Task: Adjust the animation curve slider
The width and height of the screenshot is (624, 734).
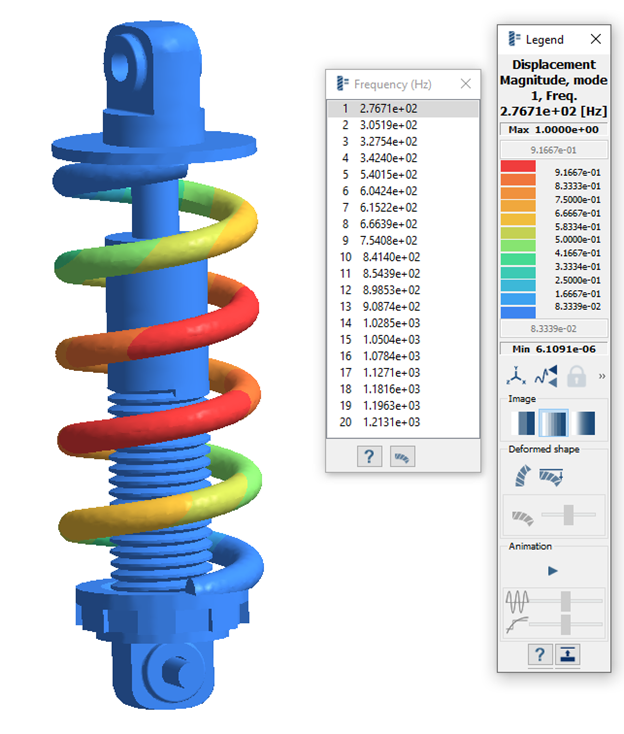Action: pyautogui.click(x=566, y=624)
